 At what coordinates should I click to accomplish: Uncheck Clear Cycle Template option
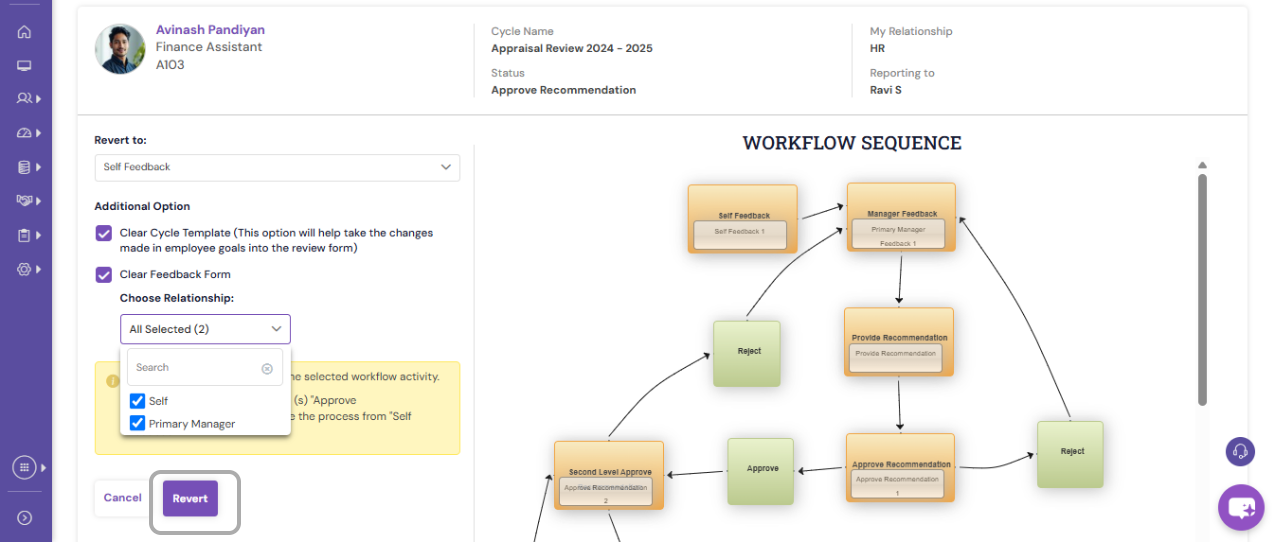point(104,233)
